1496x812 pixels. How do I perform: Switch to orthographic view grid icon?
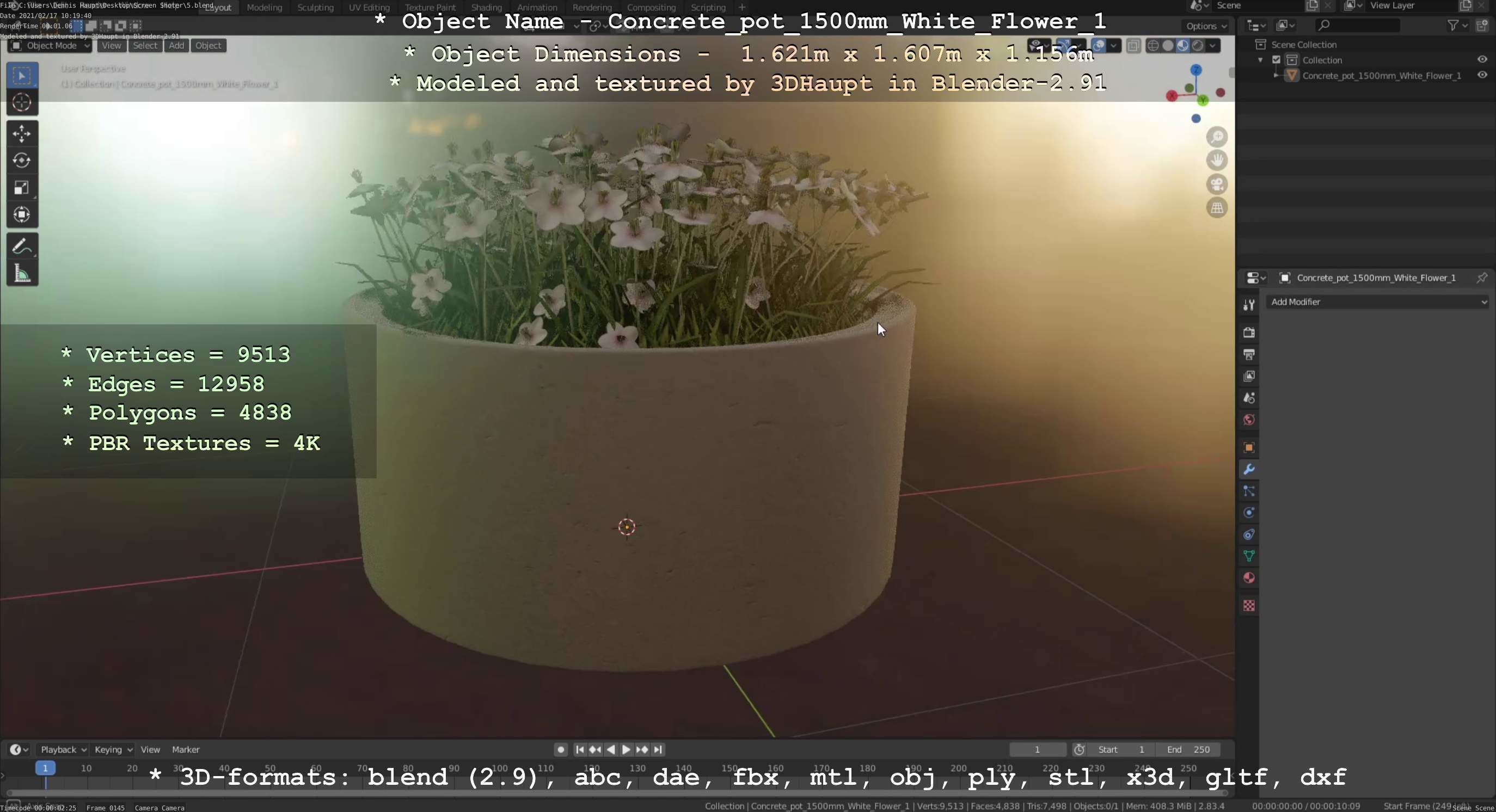point(1217,208)
